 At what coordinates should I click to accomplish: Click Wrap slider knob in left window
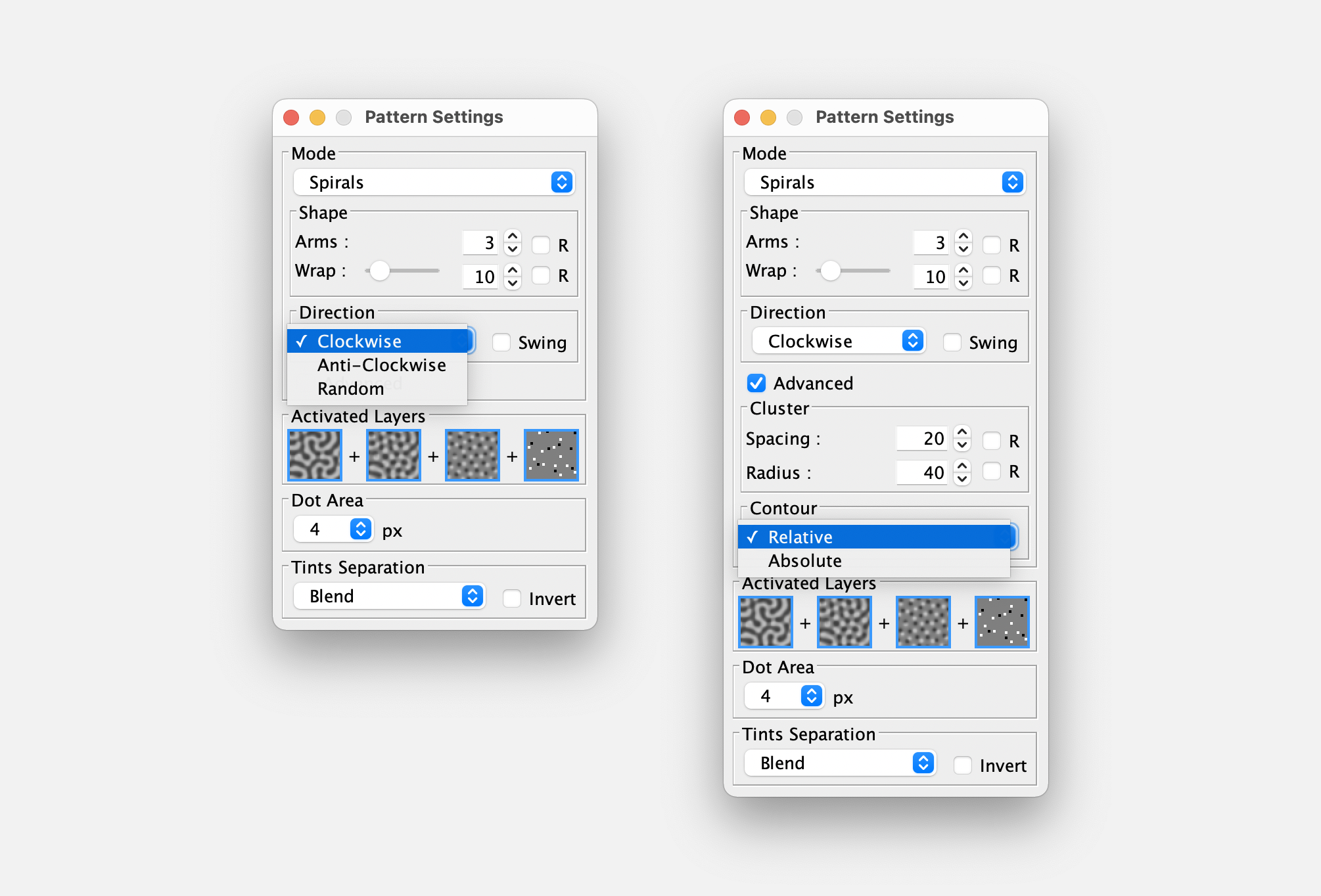click(x=379, y=271)
